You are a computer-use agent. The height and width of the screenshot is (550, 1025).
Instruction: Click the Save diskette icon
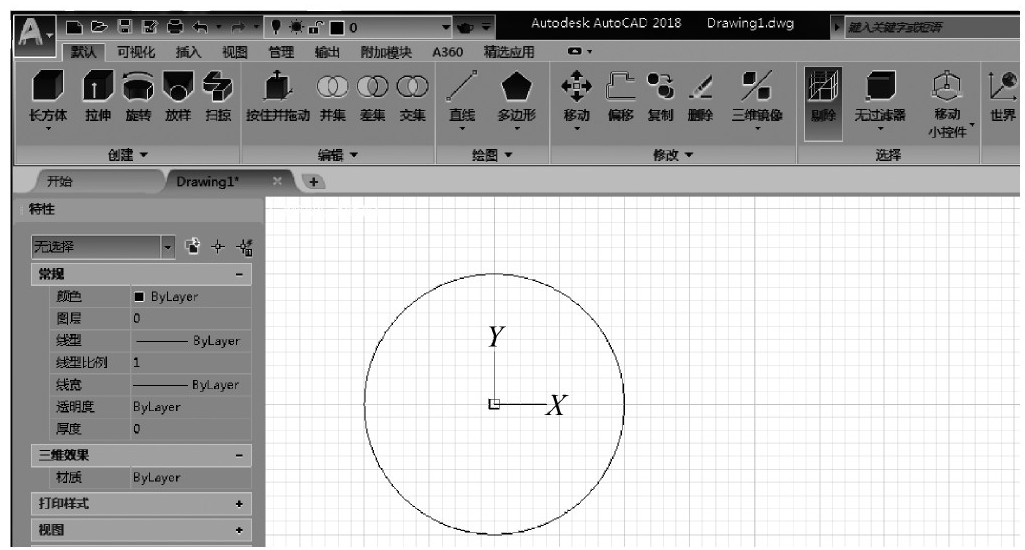point(124,27)
